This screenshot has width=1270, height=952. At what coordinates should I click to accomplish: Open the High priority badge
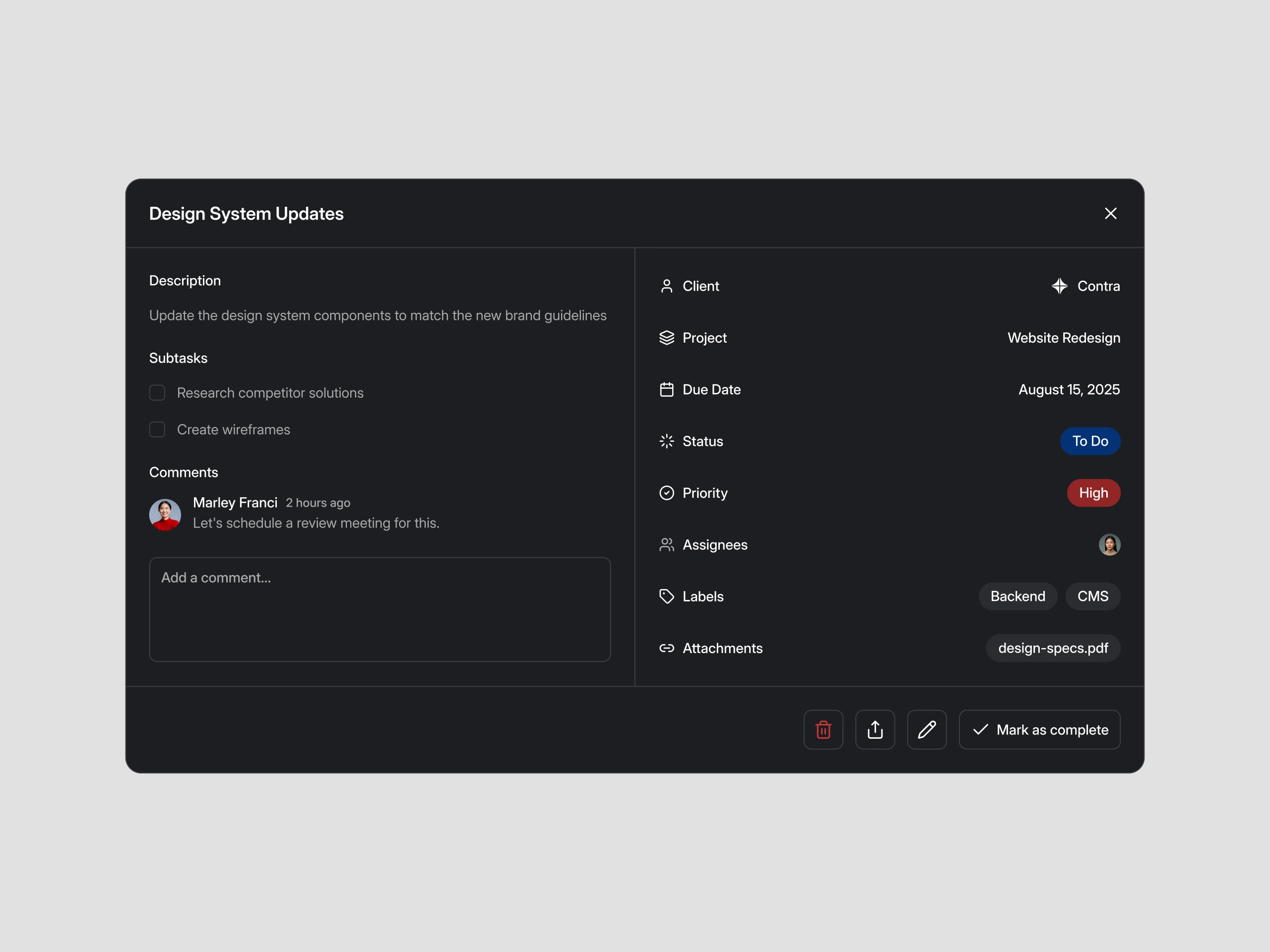(x=1092, y=492)
